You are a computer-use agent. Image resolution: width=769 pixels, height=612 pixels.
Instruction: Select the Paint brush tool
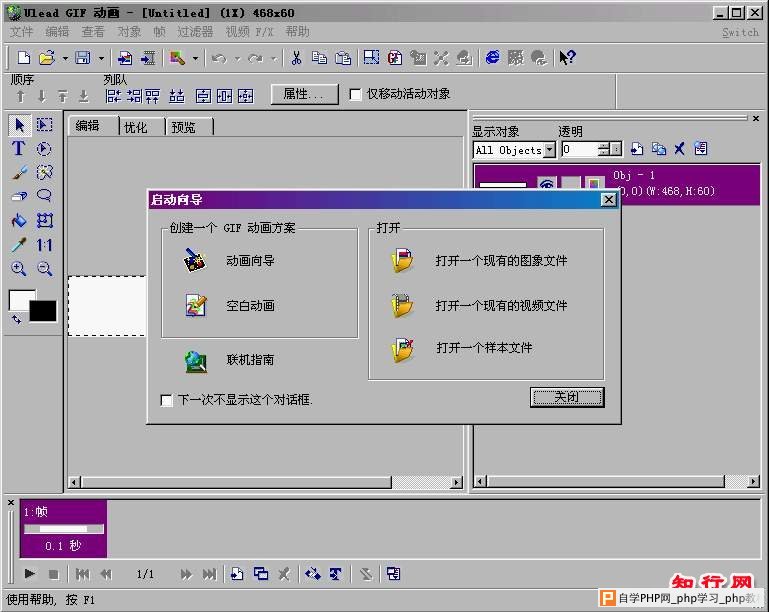[19, 172]
